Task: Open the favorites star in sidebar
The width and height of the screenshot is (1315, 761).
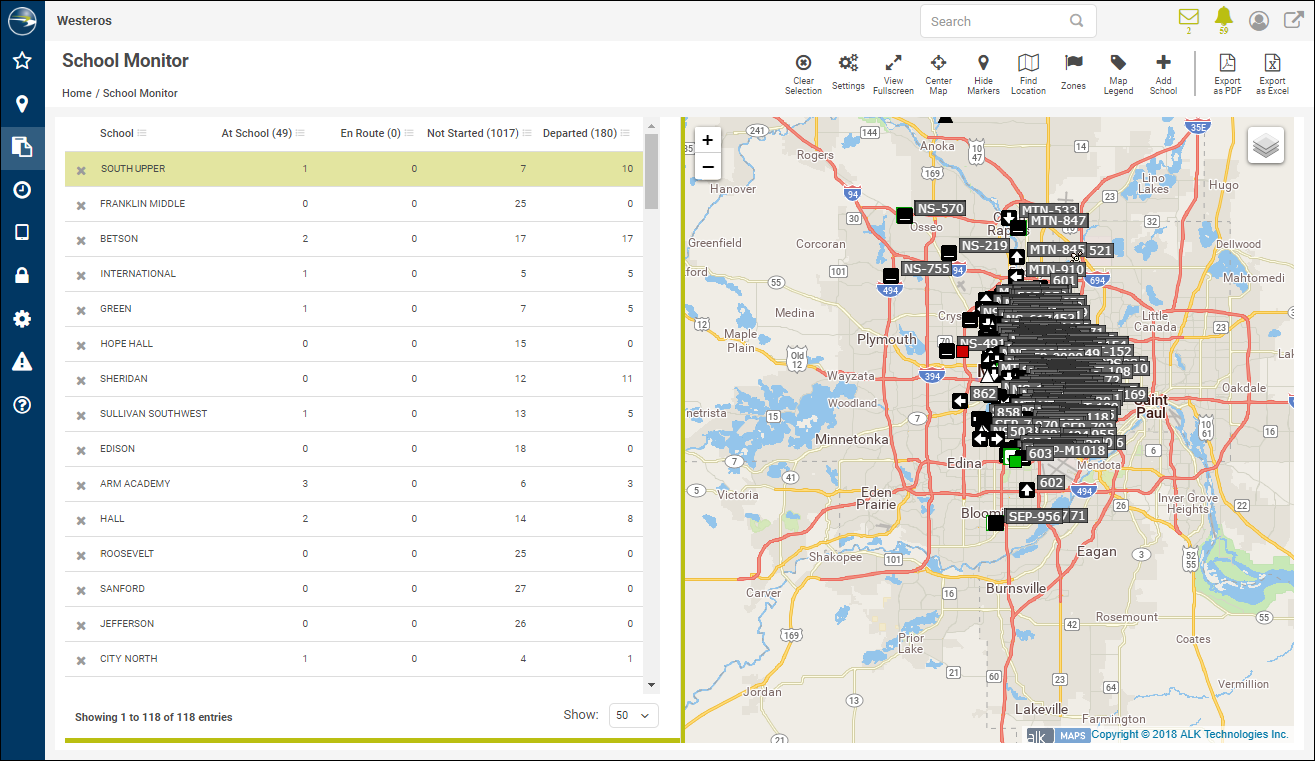Action: click(x=22, y=61)
